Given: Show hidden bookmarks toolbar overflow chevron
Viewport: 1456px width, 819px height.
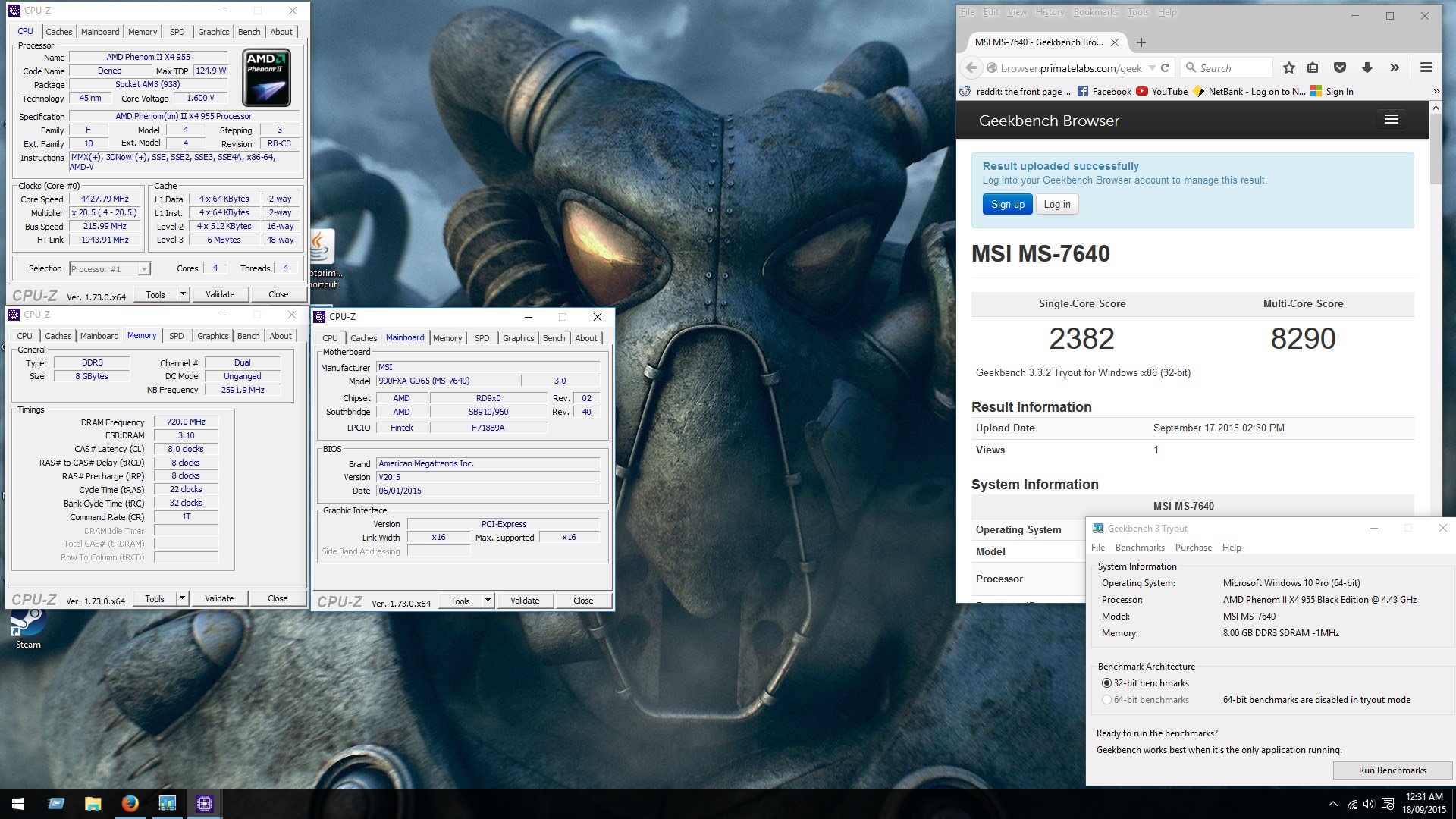Looking at the screenshot, I should point(1436,92).
